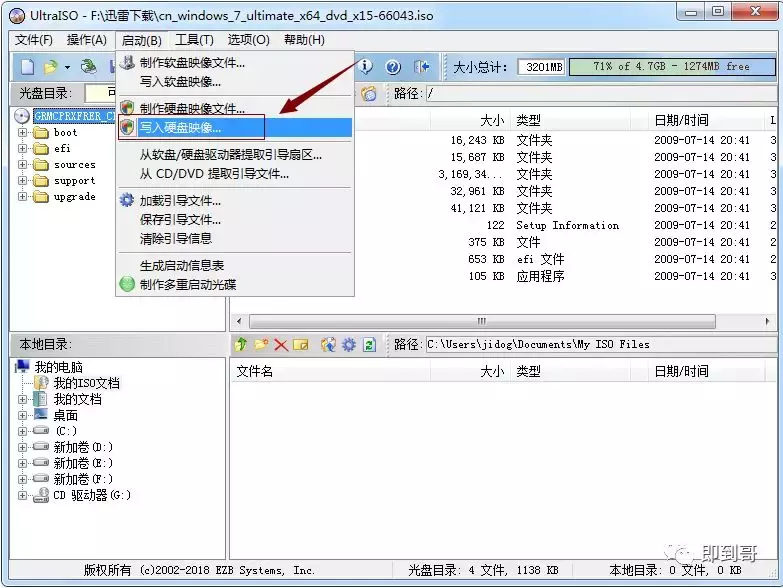Expand the sources folder tree node
783x588 pixels.
pyautogui.click(x=22, y=164)
